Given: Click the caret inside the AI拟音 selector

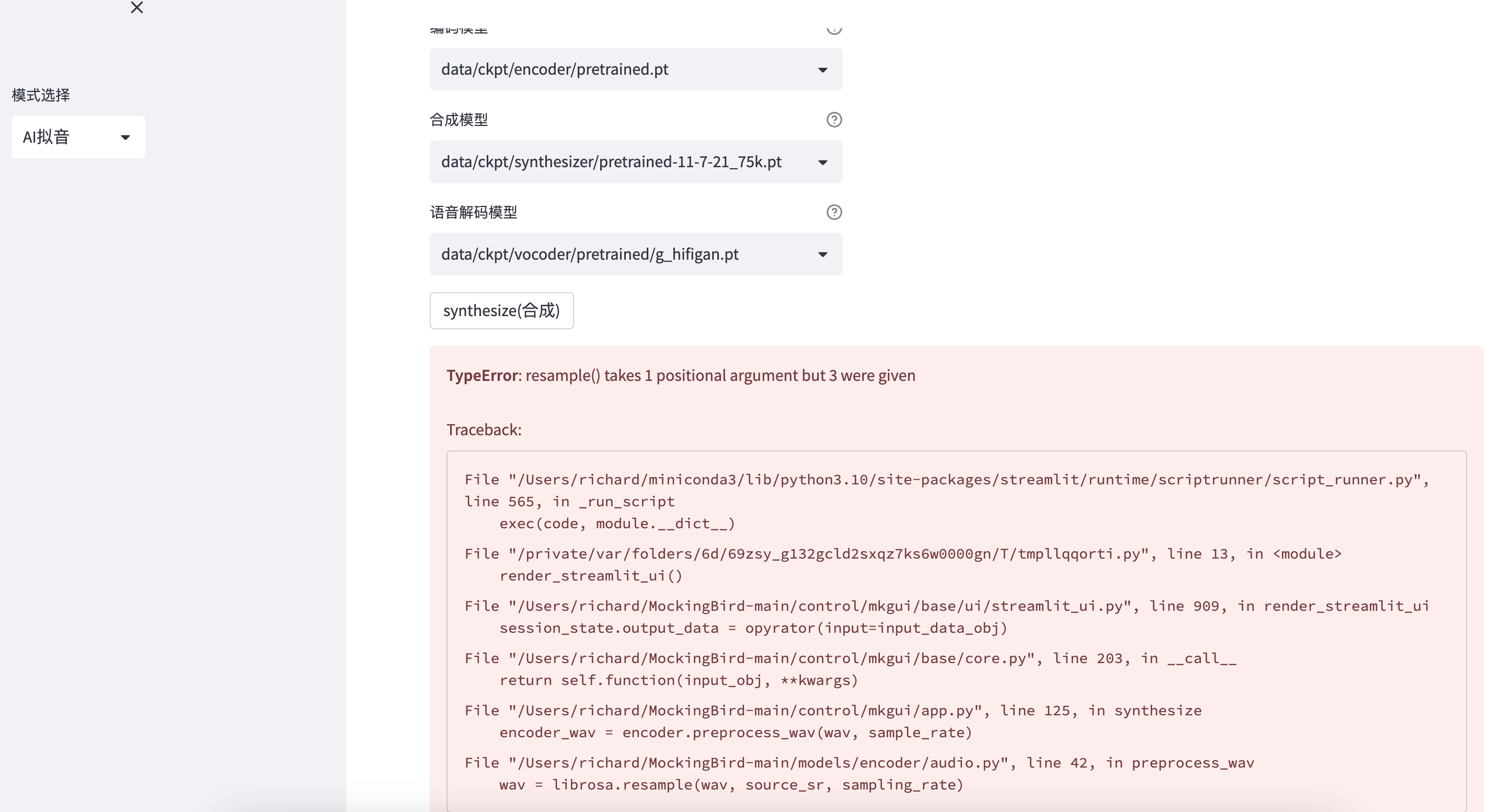Looking at the screenshot, I should point(126,137).
